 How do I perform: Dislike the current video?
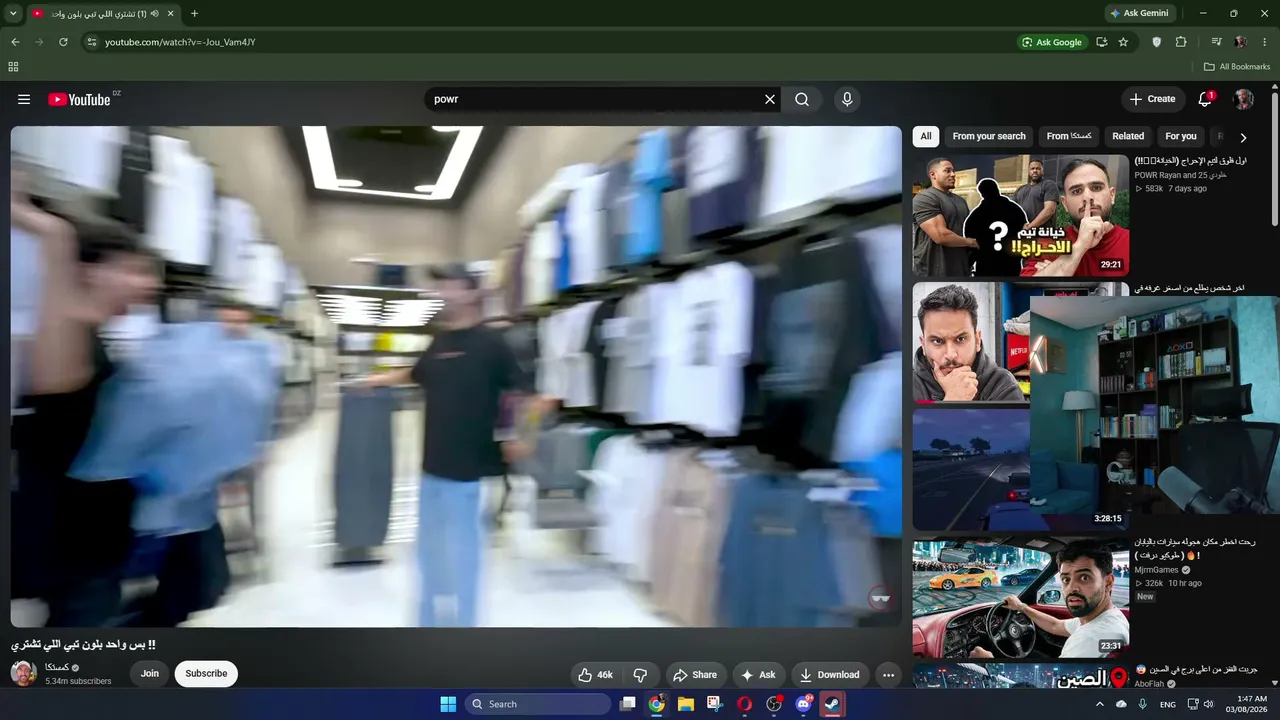tap(640, 675)
